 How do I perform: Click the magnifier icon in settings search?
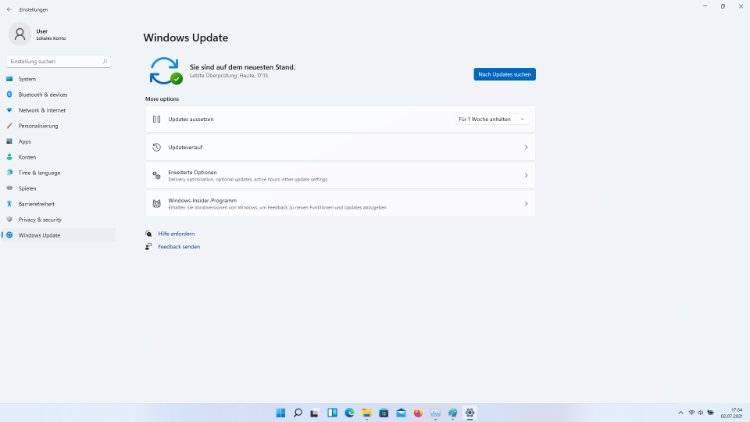pyautogui.click(x=105, y=61)
